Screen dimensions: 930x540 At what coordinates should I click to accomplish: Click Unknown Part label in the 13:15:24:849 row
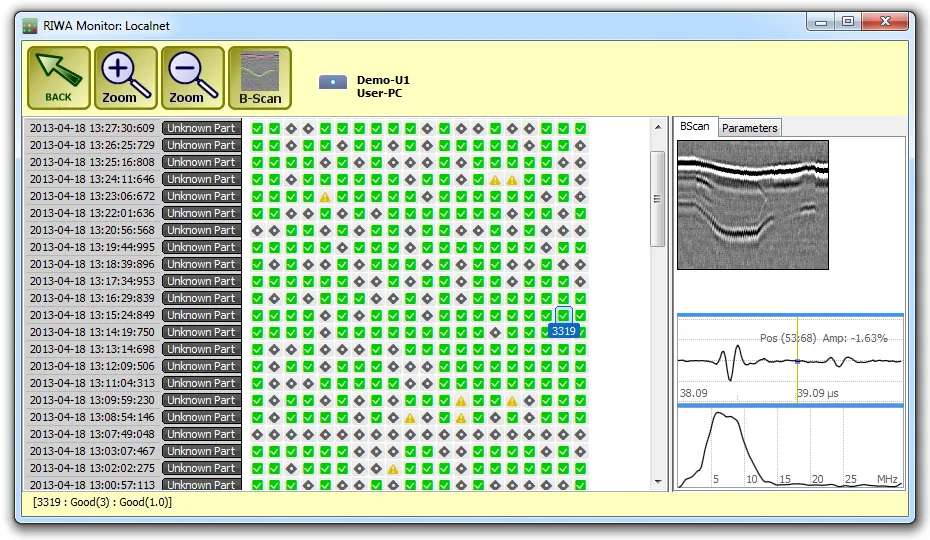(x=201, y=315)
